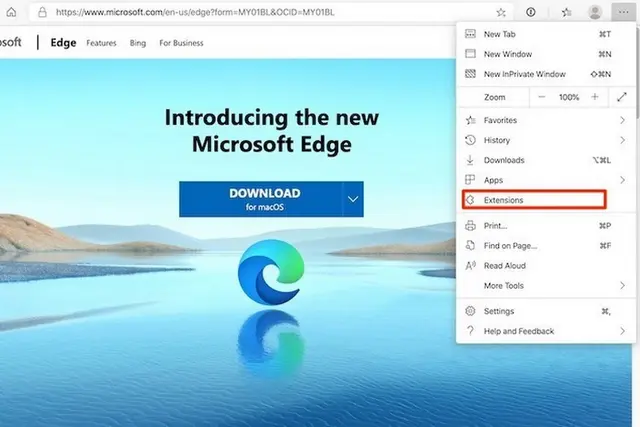
Task: Select New Tab from the menu
Action: 546,34
